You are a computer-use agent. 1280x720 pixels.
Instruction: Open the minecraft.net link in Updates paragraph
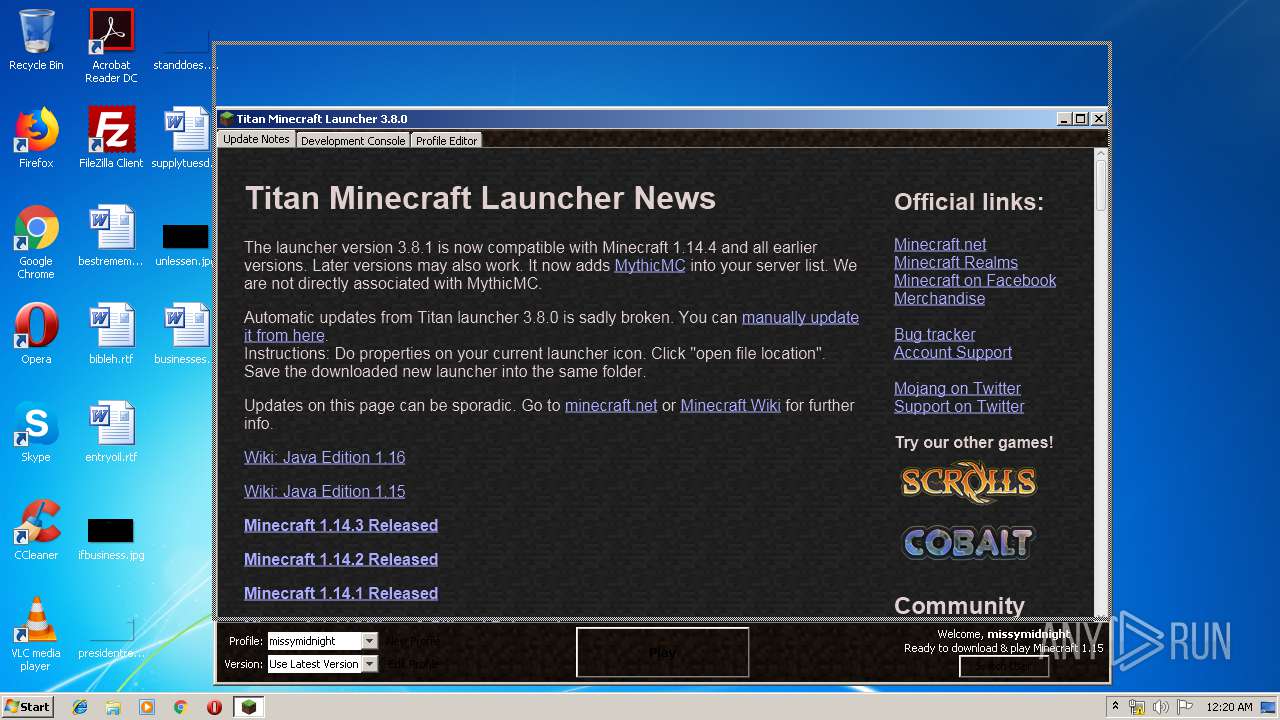[x=611, y=405]
